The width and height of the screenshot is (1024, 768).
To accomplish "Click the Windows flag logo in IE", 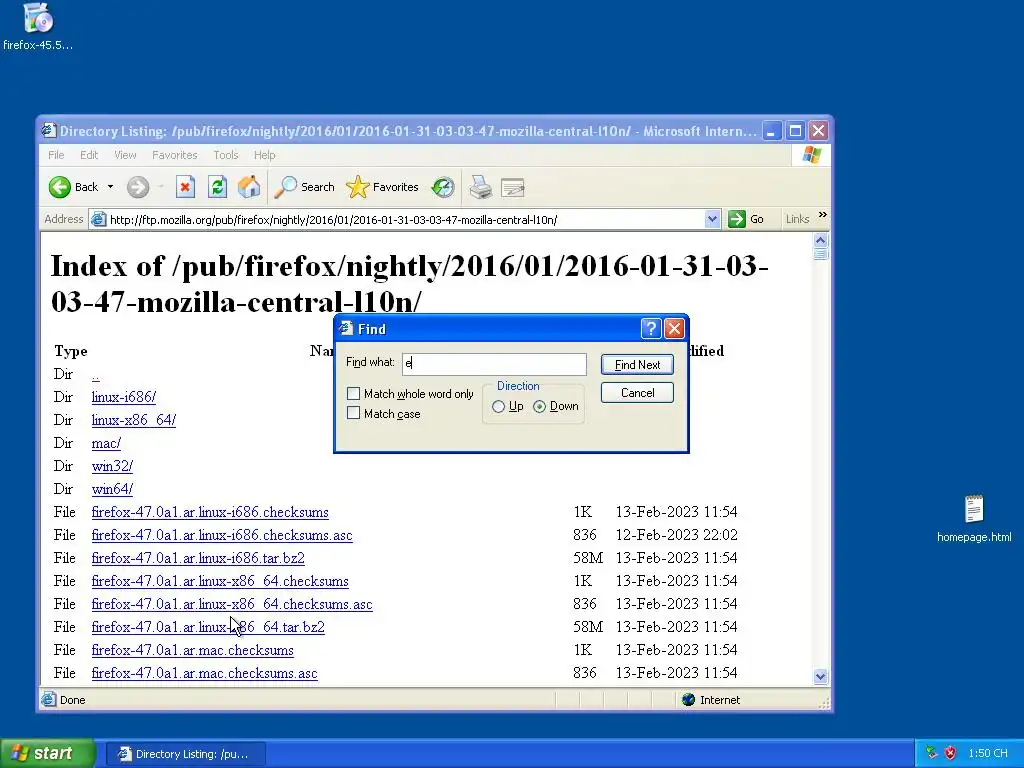I will (812, 155).
